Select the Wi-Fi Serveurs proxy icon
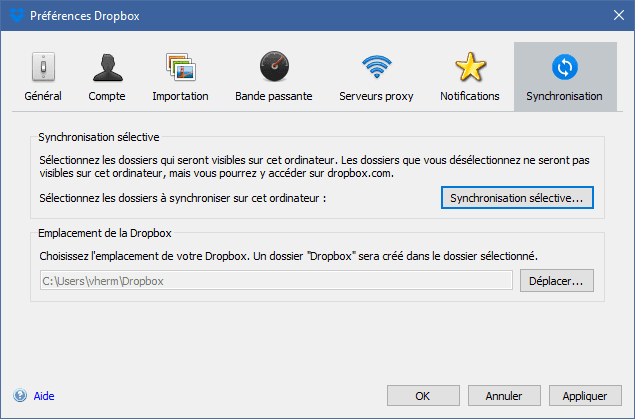 pos(377,67)
